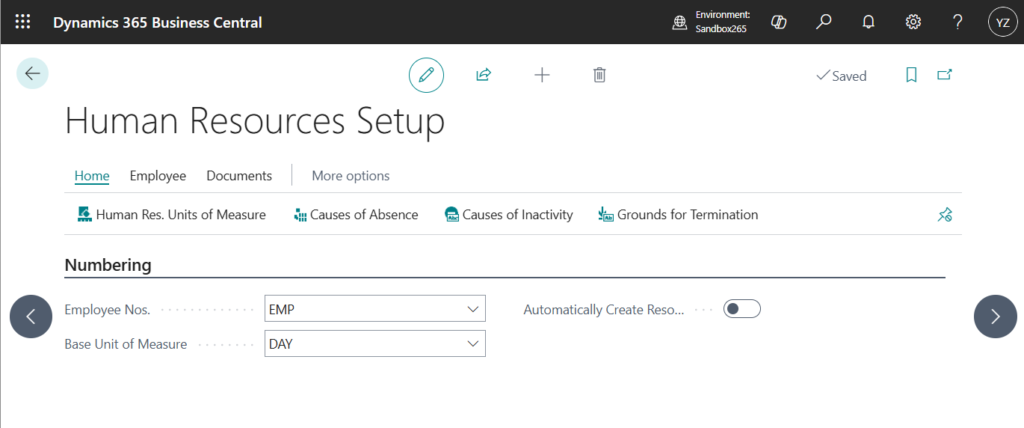Open Grounds for Termination
This screenshot has height=428, width=1024.
(x=678, y=214)
